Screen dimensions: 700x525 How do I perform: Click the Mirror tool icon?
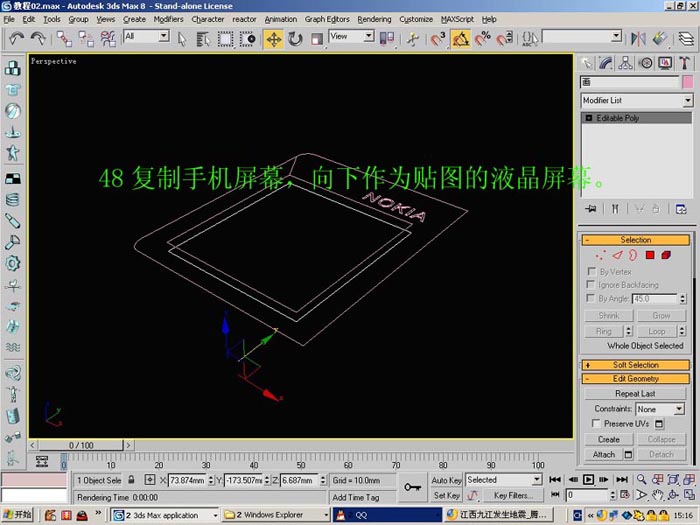pos(638,39)
